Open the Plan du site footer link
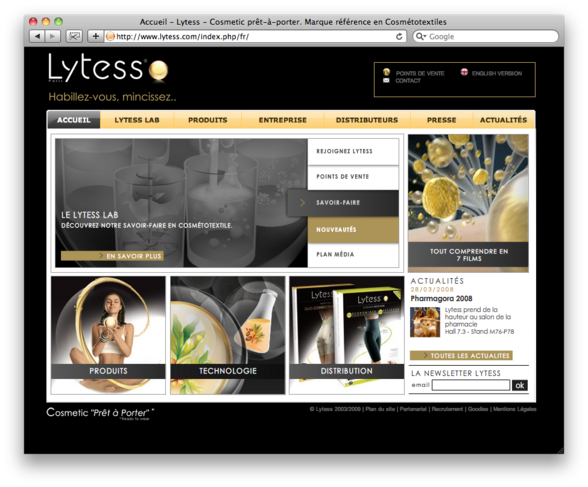 click(380, 409)
